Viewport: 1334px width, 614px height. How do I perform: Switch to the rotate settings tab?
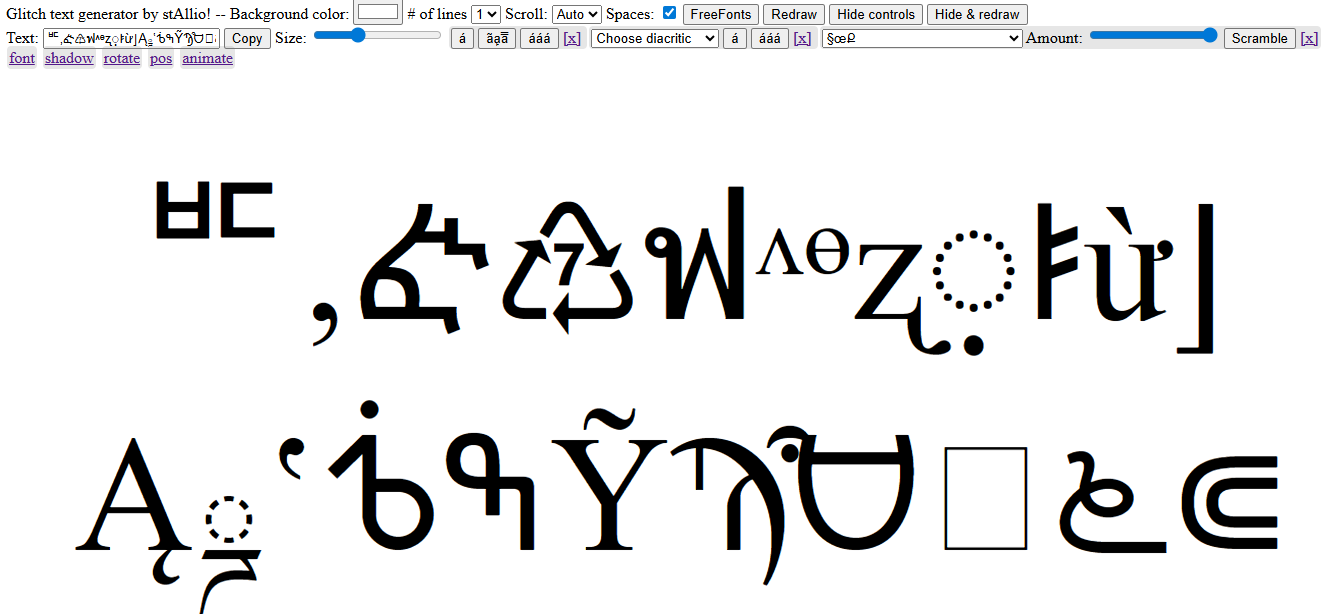pyautogui.click(x=122, y=58)
